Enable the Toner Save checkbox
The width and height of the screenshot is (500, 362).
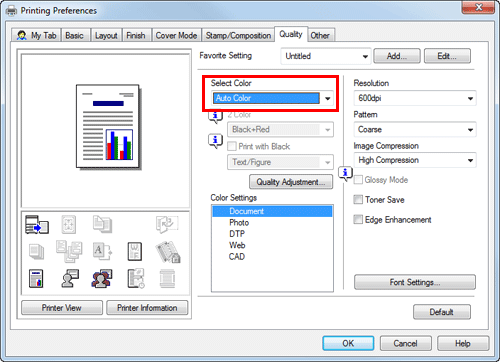[358, 200]
